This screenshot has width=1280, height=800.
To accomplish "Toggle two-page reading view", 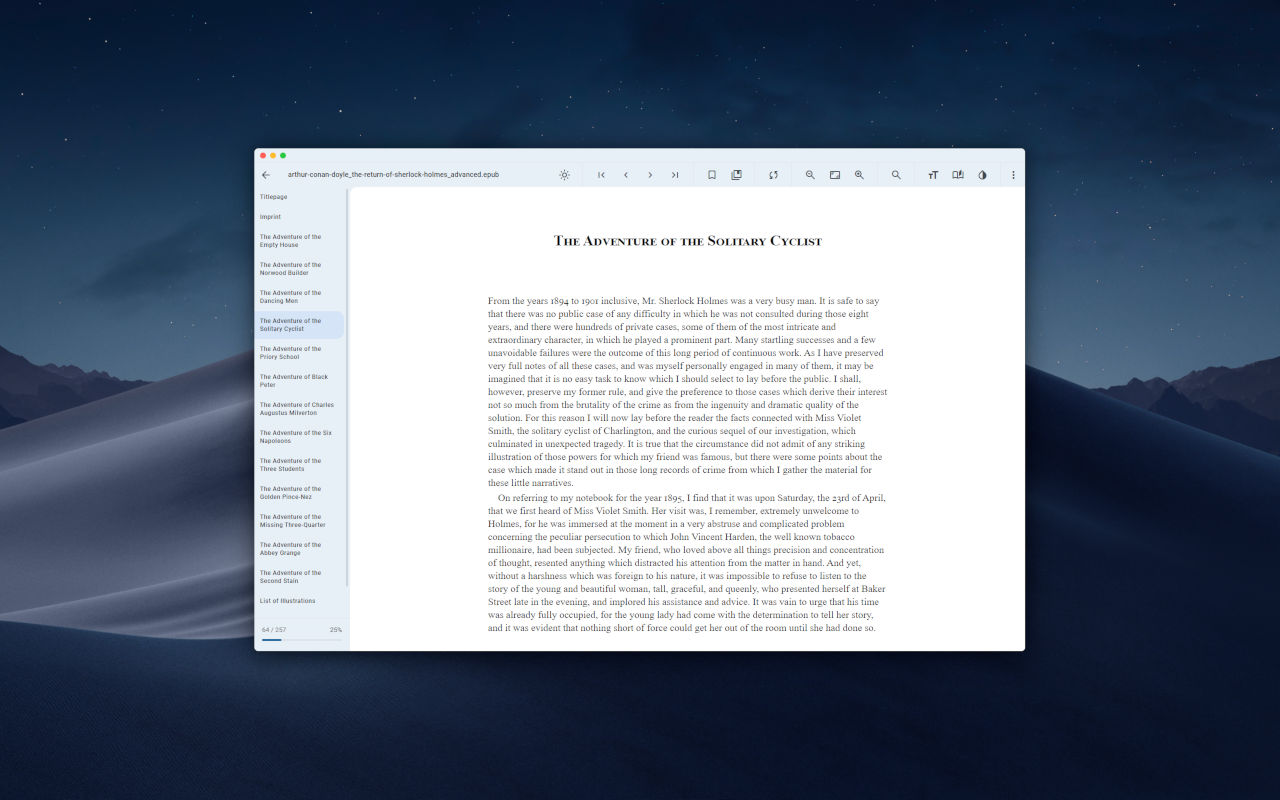I will pyautogui.click(x=957, y=174).
